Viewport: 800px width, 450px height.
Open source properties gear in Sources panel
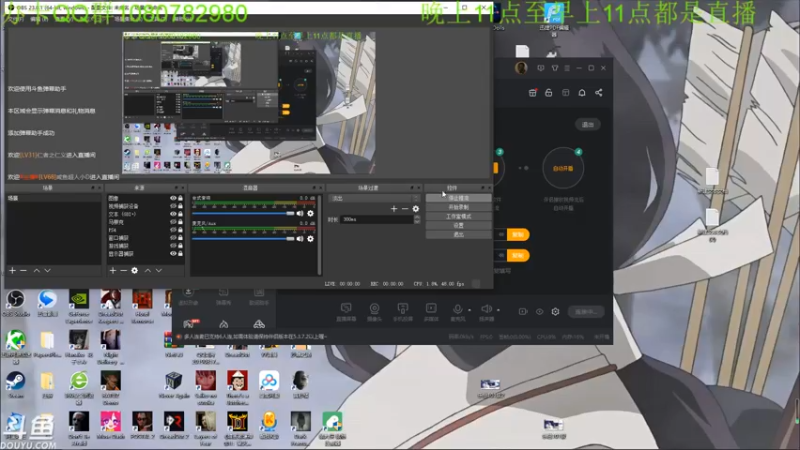(x=135, y=270)
